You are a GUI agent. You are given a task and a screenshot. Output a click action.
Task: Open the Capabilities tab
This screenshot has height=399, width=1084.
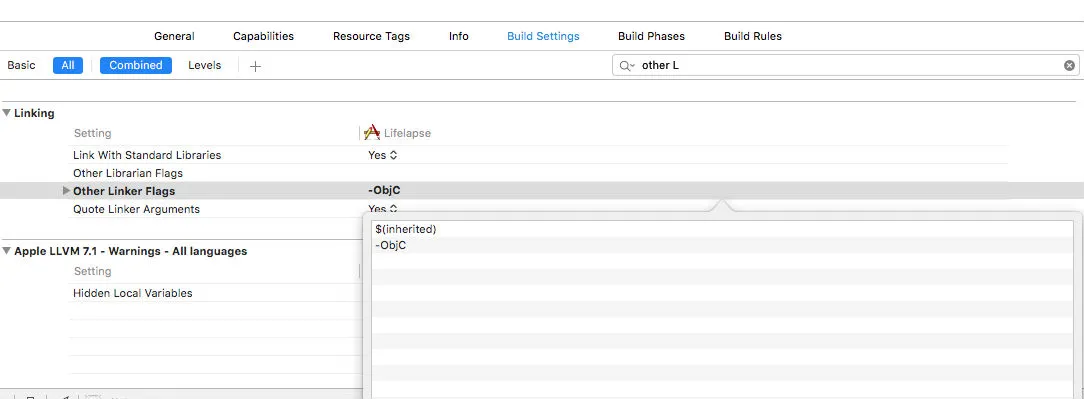pyautogui.click(x=263, y=36)
